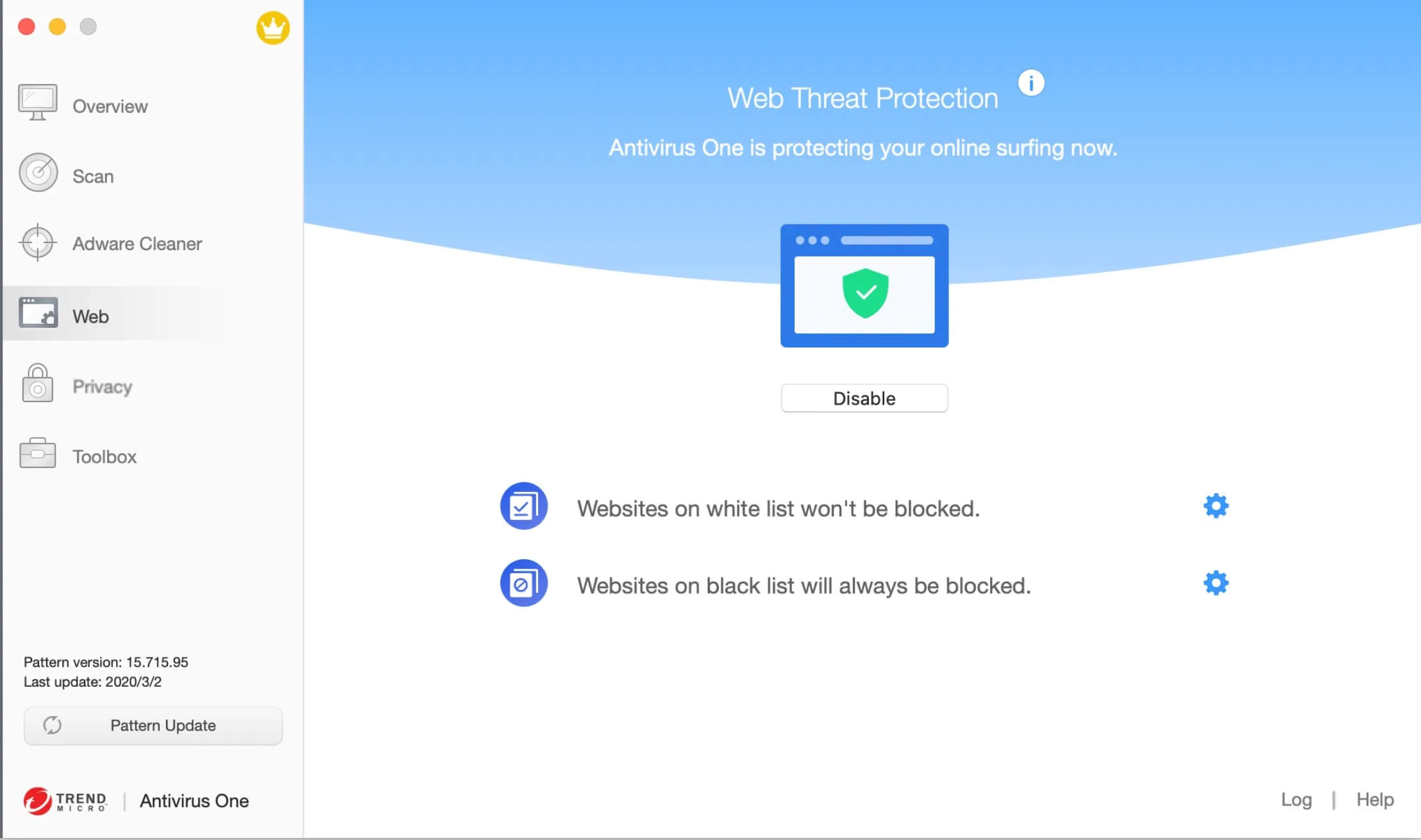The image size is (1421, 840).
Task: Click the browser shield protection illustration
Action: 864,285
